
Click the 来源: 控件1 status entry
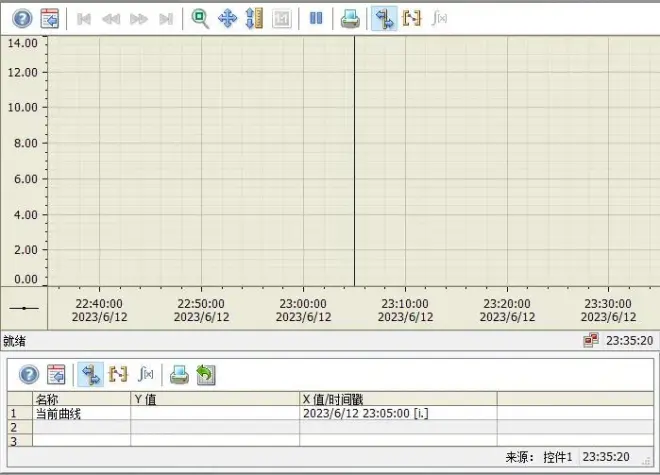click(539, 457)
